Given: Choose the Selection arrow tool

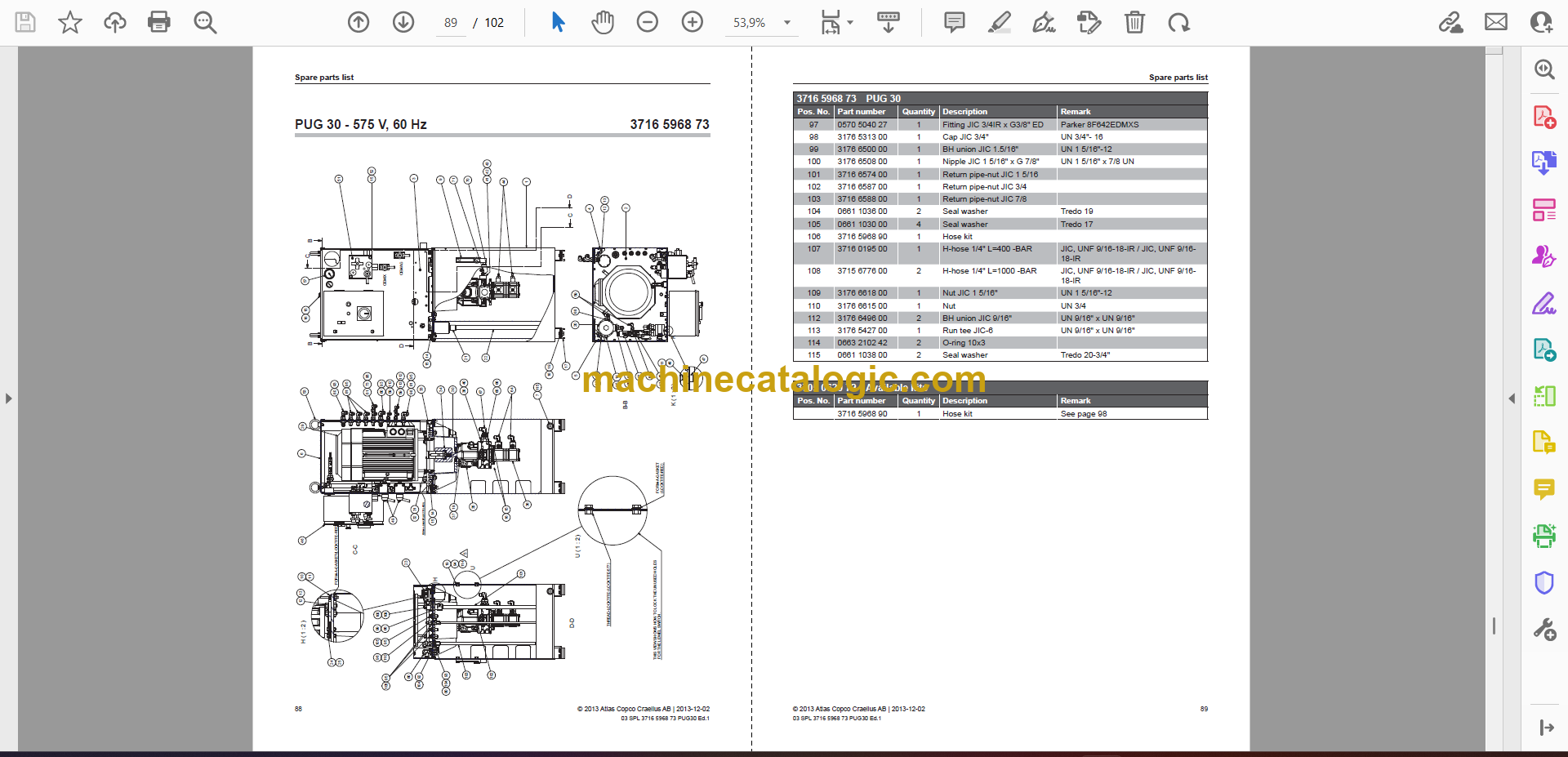Looking at the screenshot, I should coord(558,22).
